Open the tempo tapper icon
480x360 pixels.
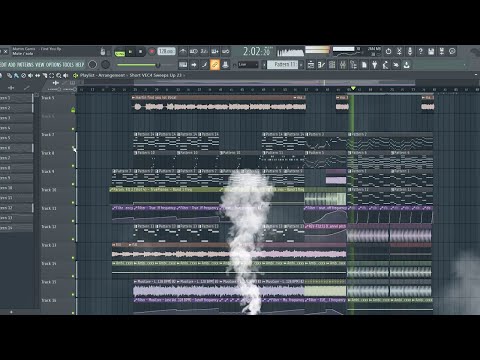tap(385, 65)
